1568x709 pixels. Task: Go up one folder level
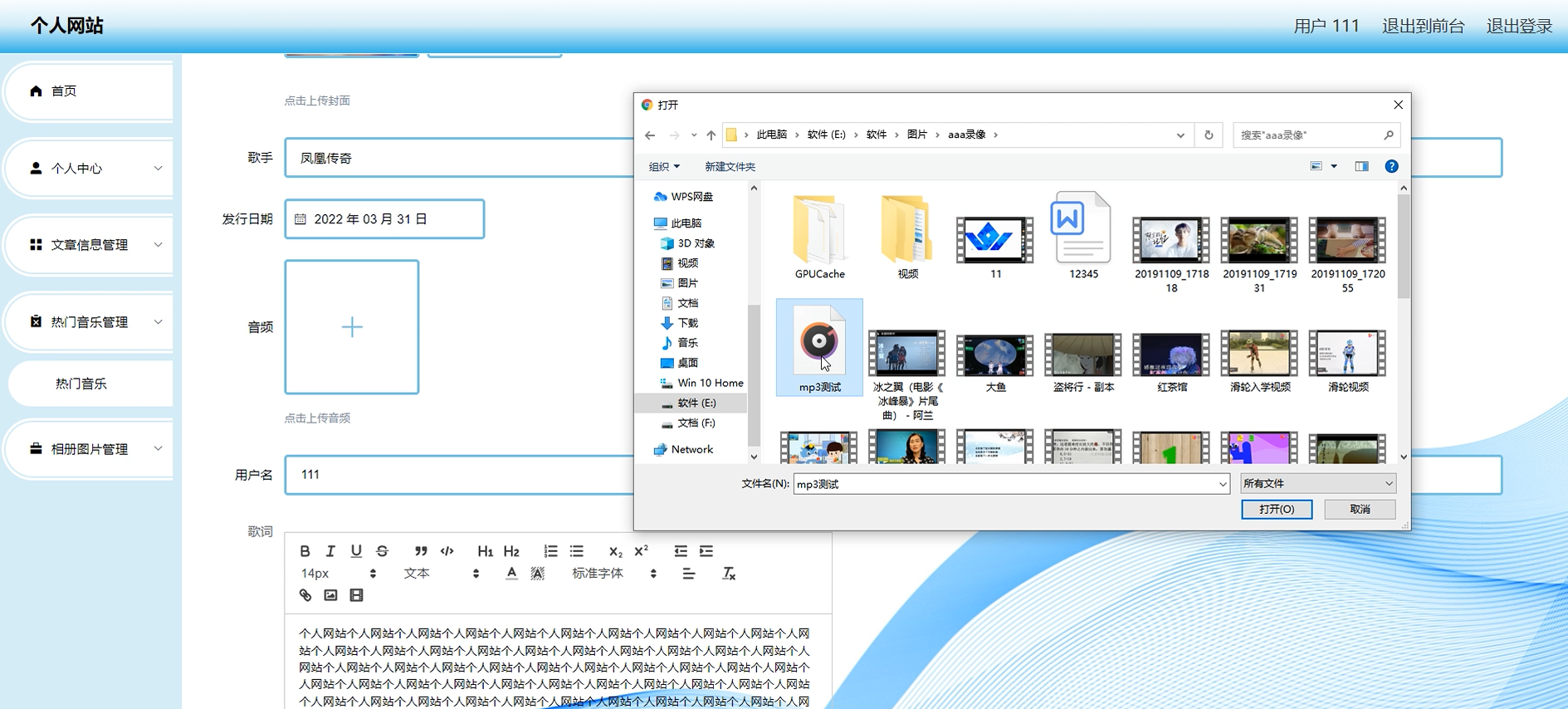point(711,135)
